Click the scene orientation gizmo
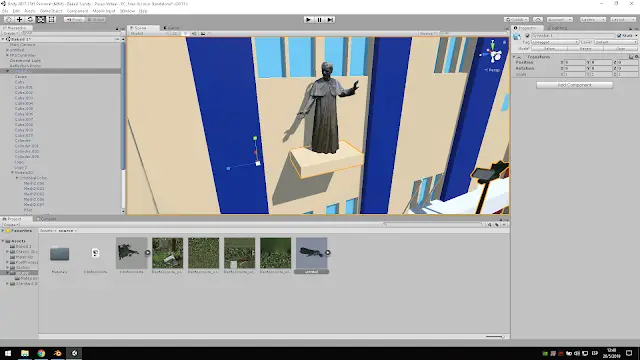 tap(493, 53)
